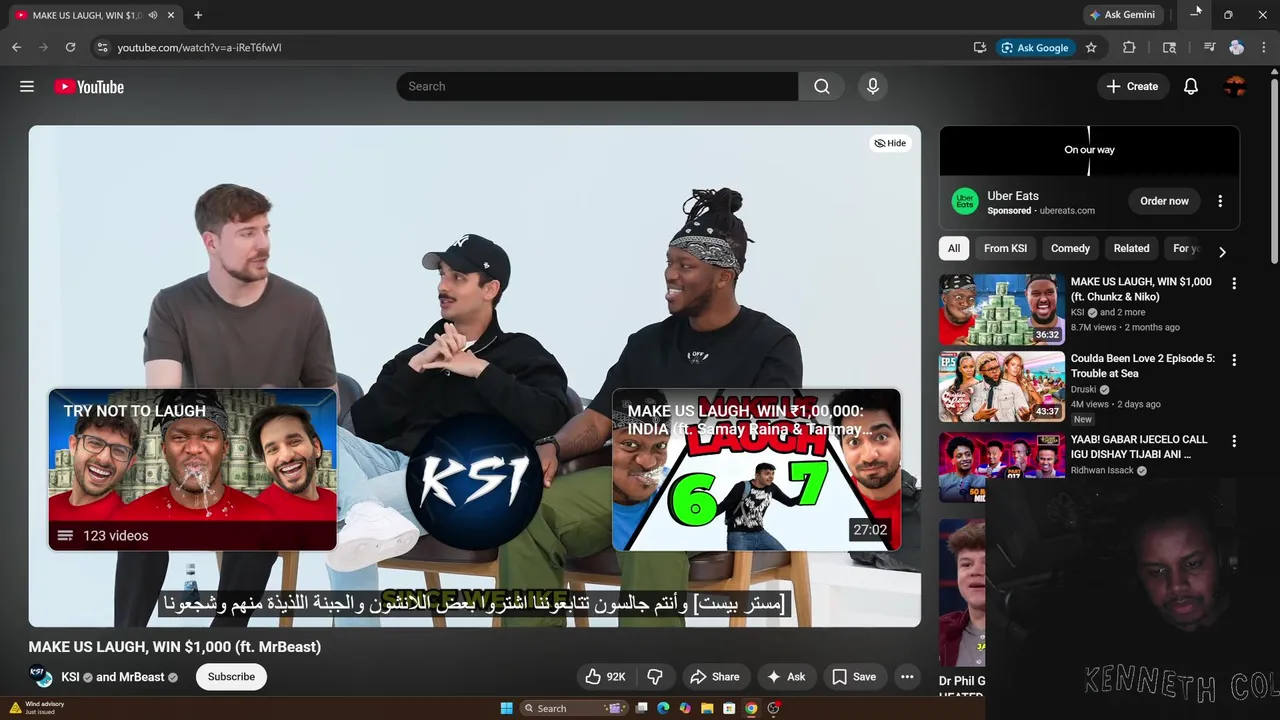The image size is (1280, 720).
Task: Switch to the MAKE US LAUGH browser tab
Action: click(x=85, y=15)
